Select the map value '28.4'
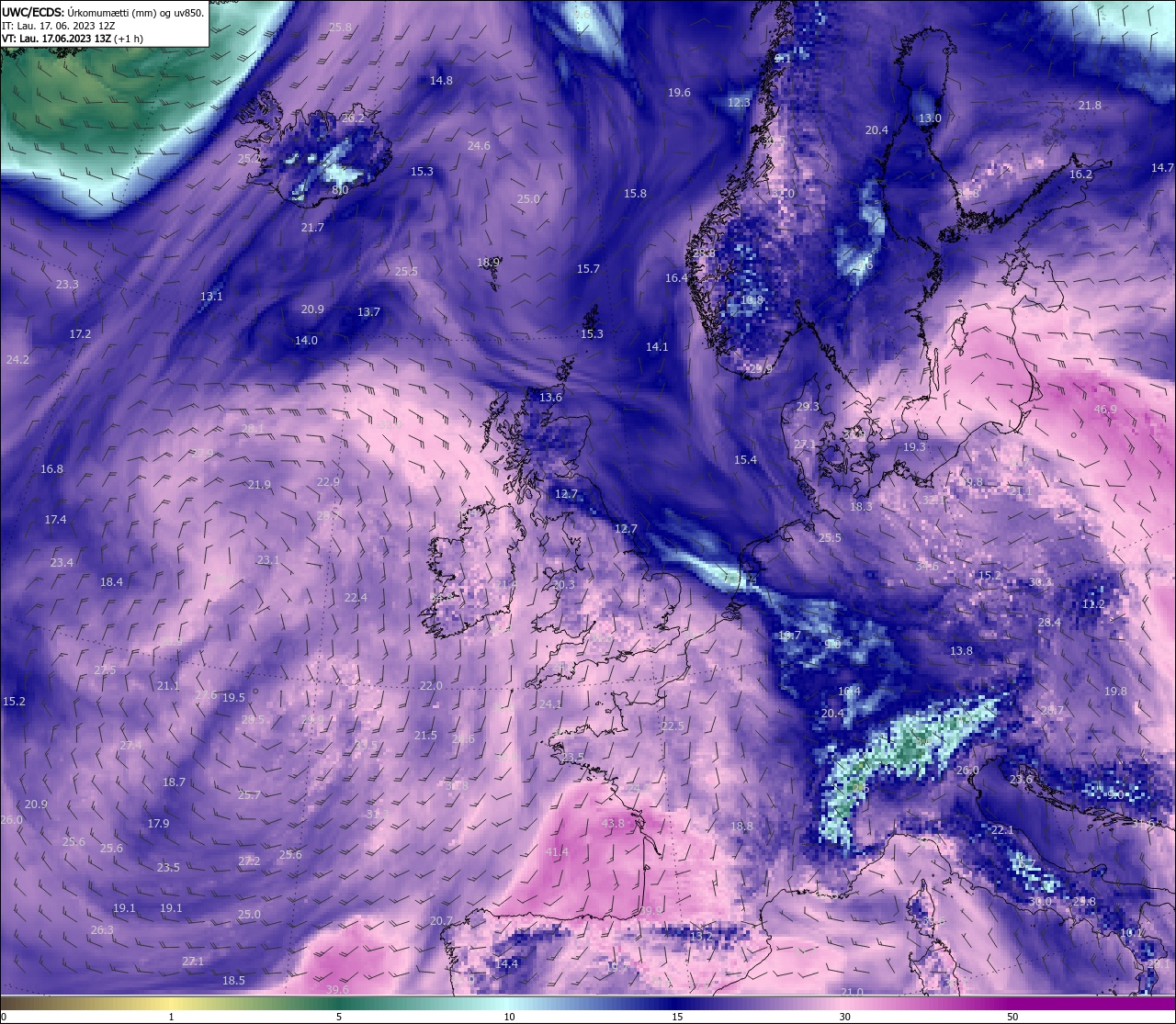This screenshot has width=1176, height=1024. [x=1049, y=623]
